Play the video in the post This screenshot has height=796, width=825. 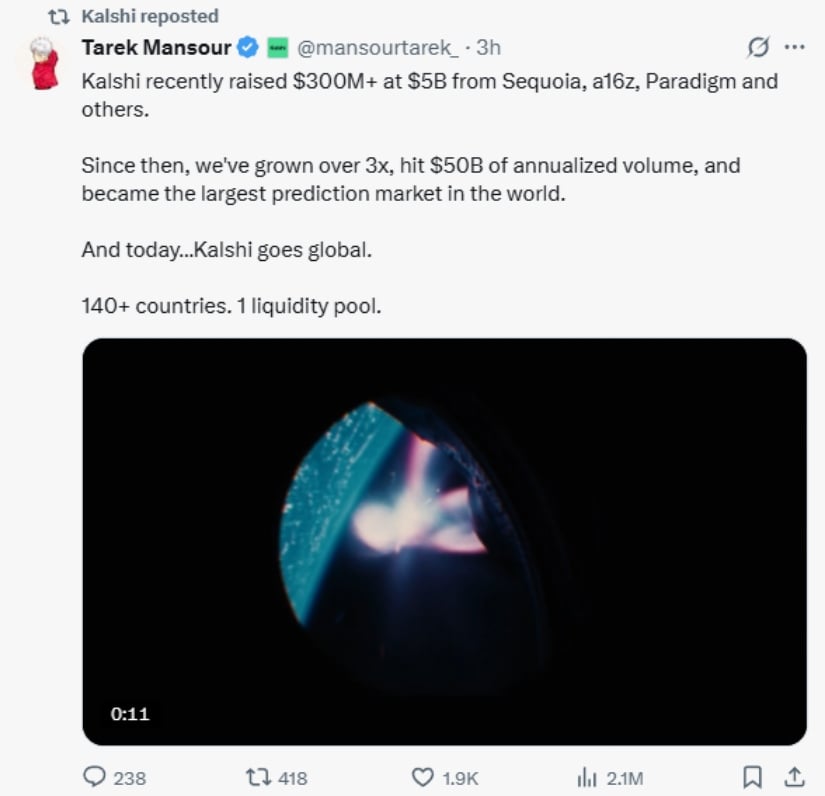[444, 541]
